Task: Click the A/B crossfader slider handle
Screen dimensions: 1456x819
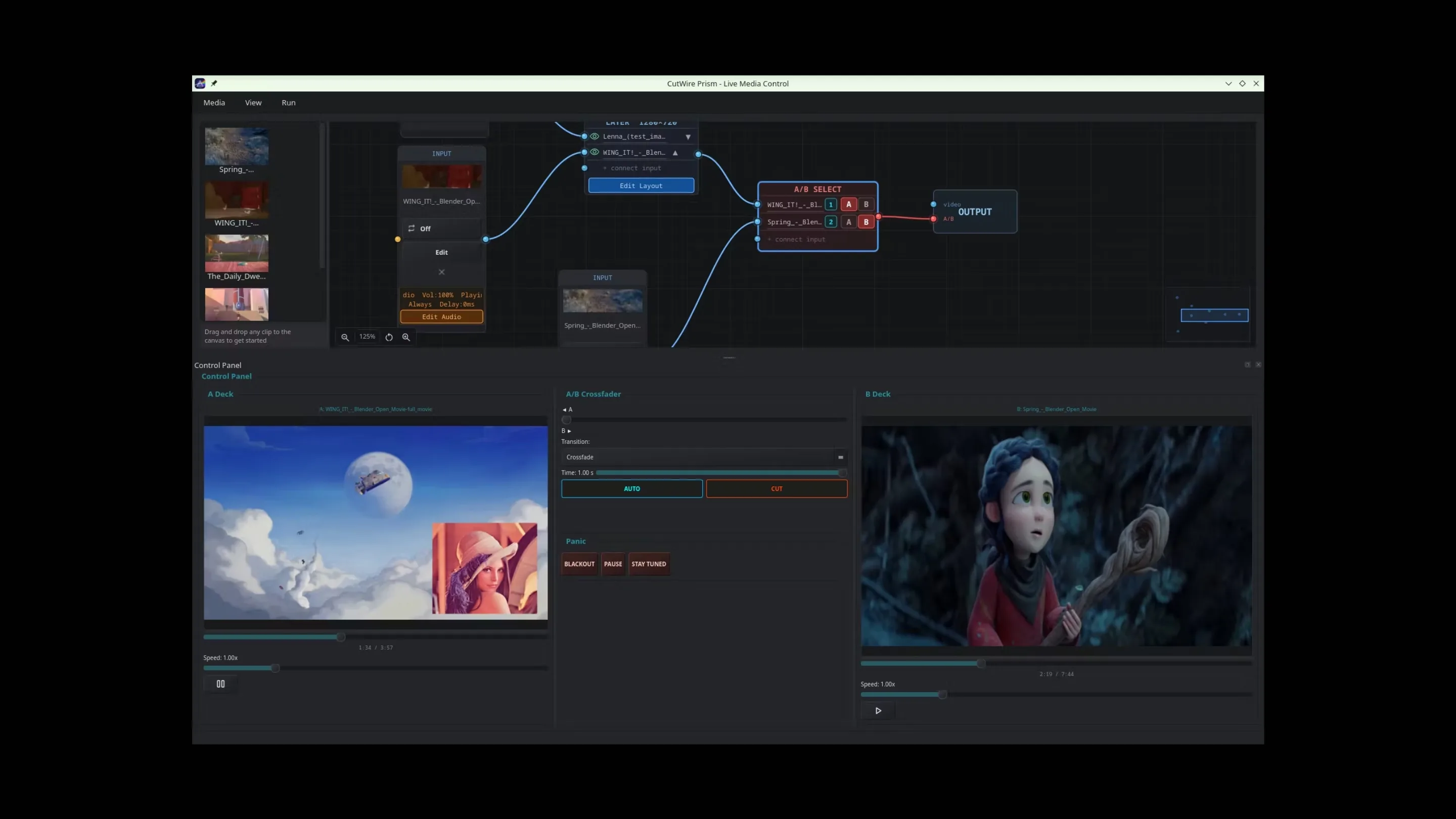Action: tap(566, 420)
